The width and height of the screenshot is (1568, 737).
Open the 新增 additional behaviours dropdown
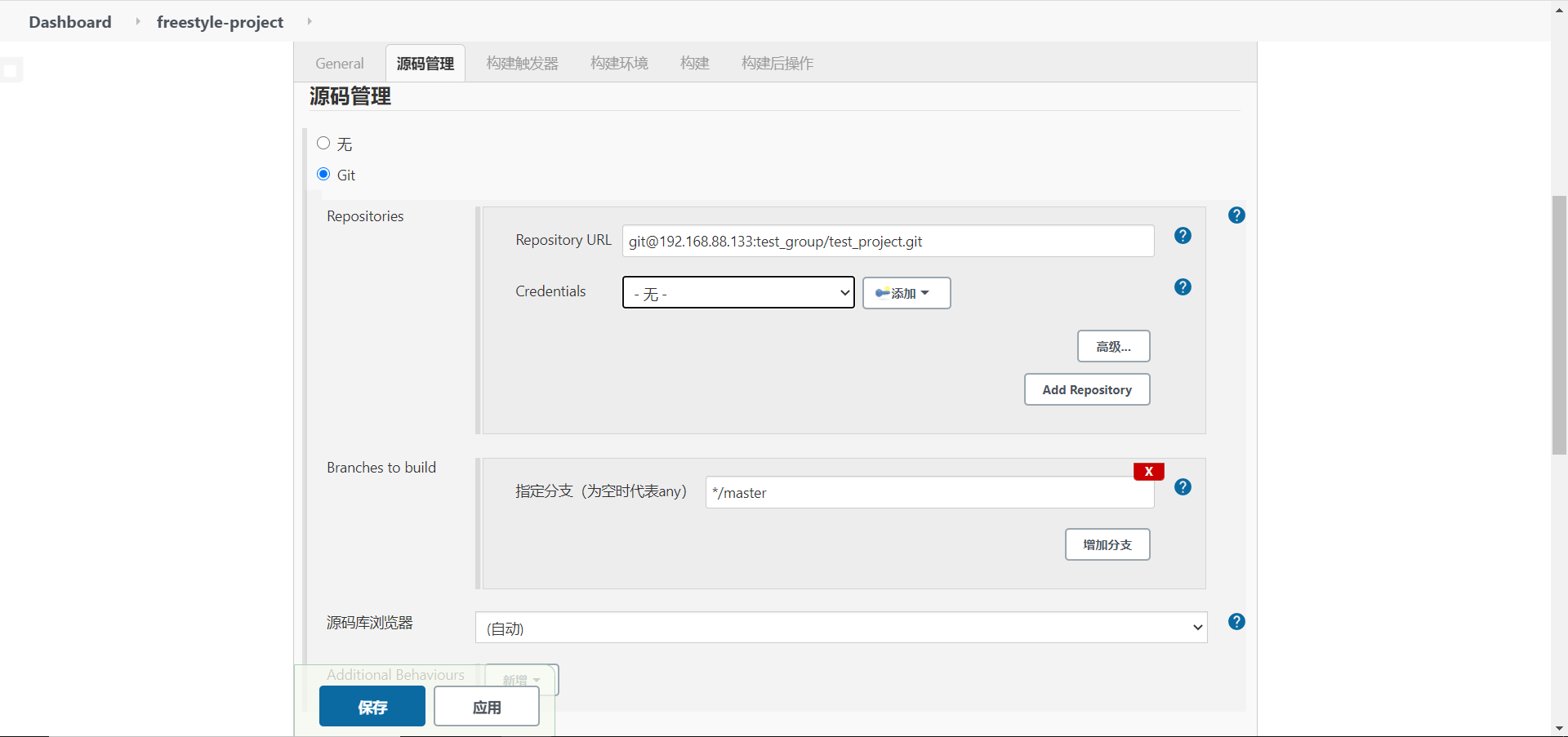pos(522,680)
